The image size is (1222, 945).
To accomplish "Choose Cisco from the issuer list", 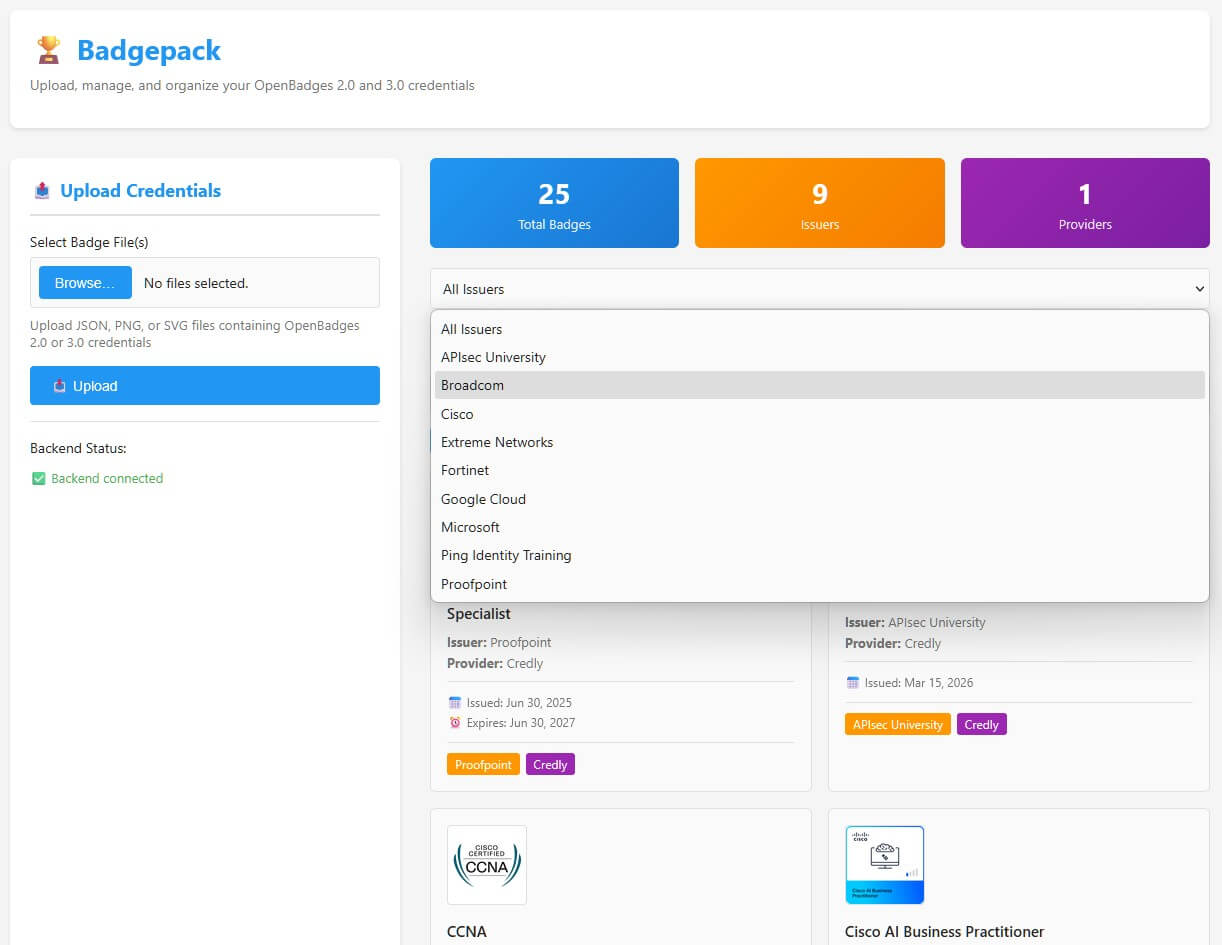I will (x=820, y=414).
